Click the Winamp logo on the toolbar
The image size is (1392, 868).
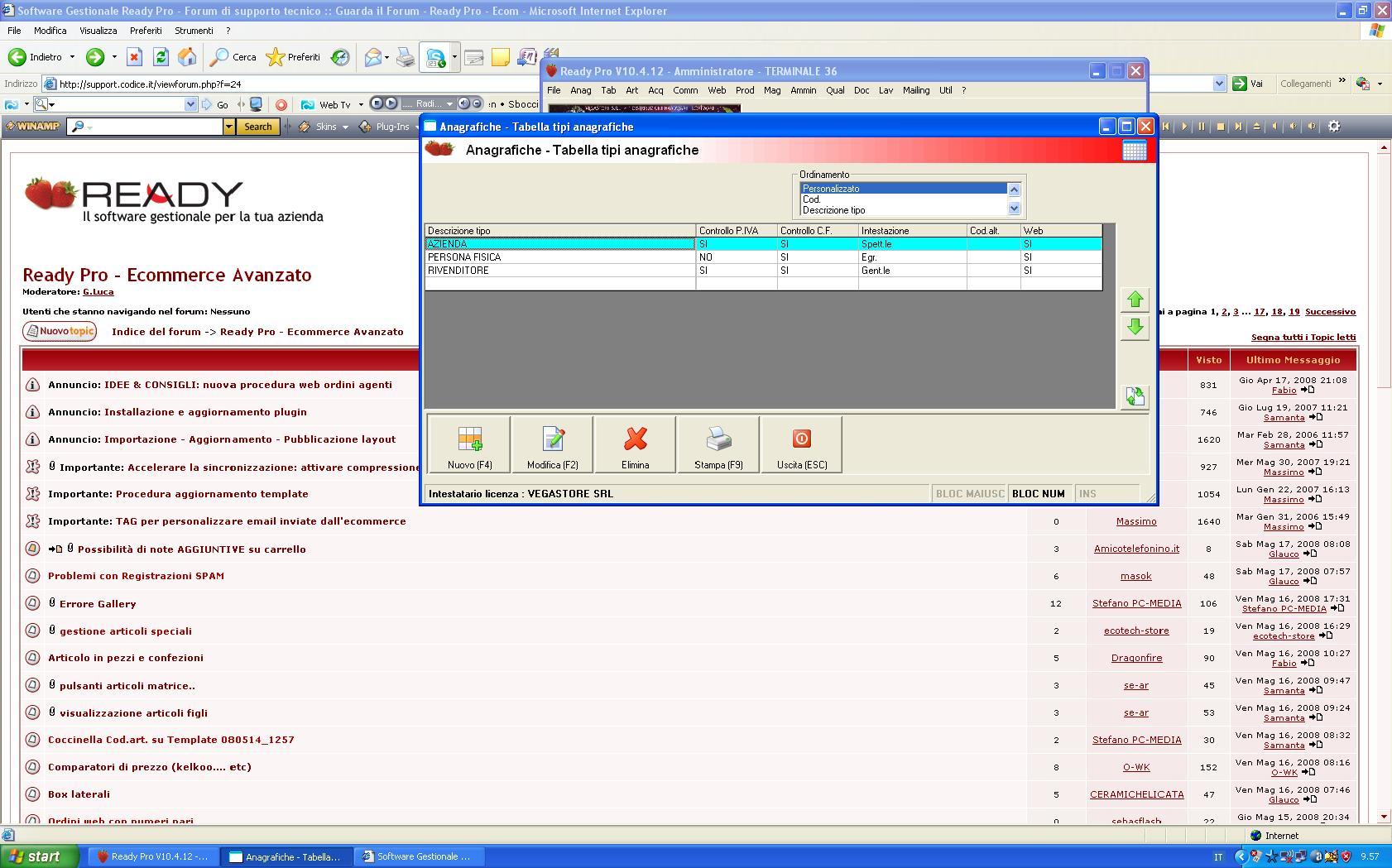pyautogui.click(x=33, y=127)
